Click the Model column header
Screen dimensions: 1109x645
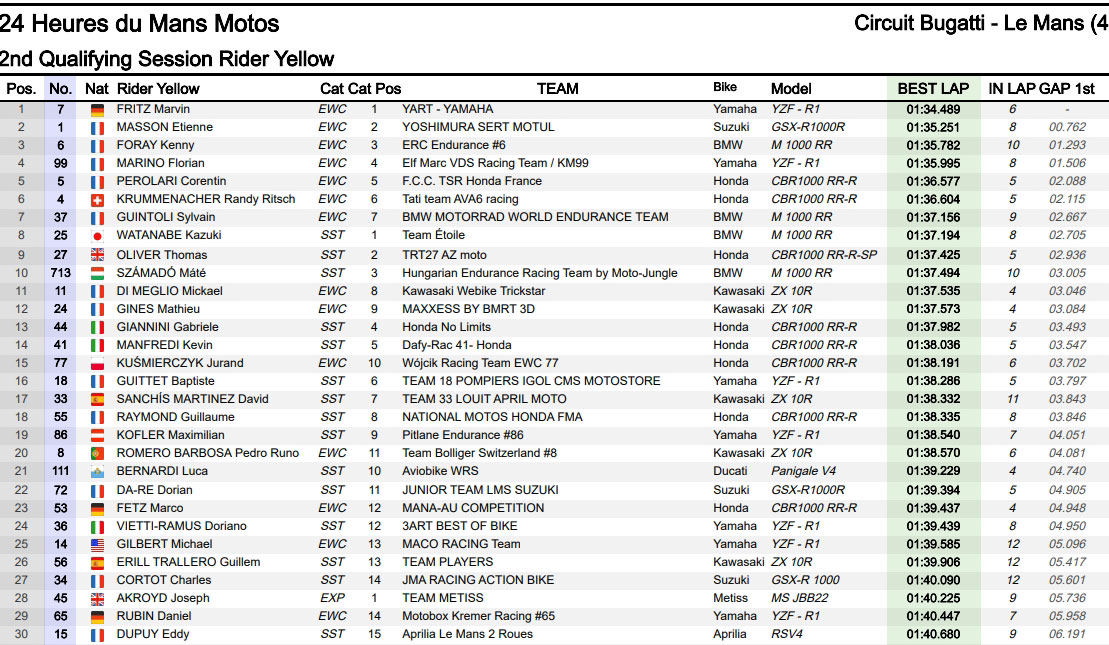click(x=791, y=88)
